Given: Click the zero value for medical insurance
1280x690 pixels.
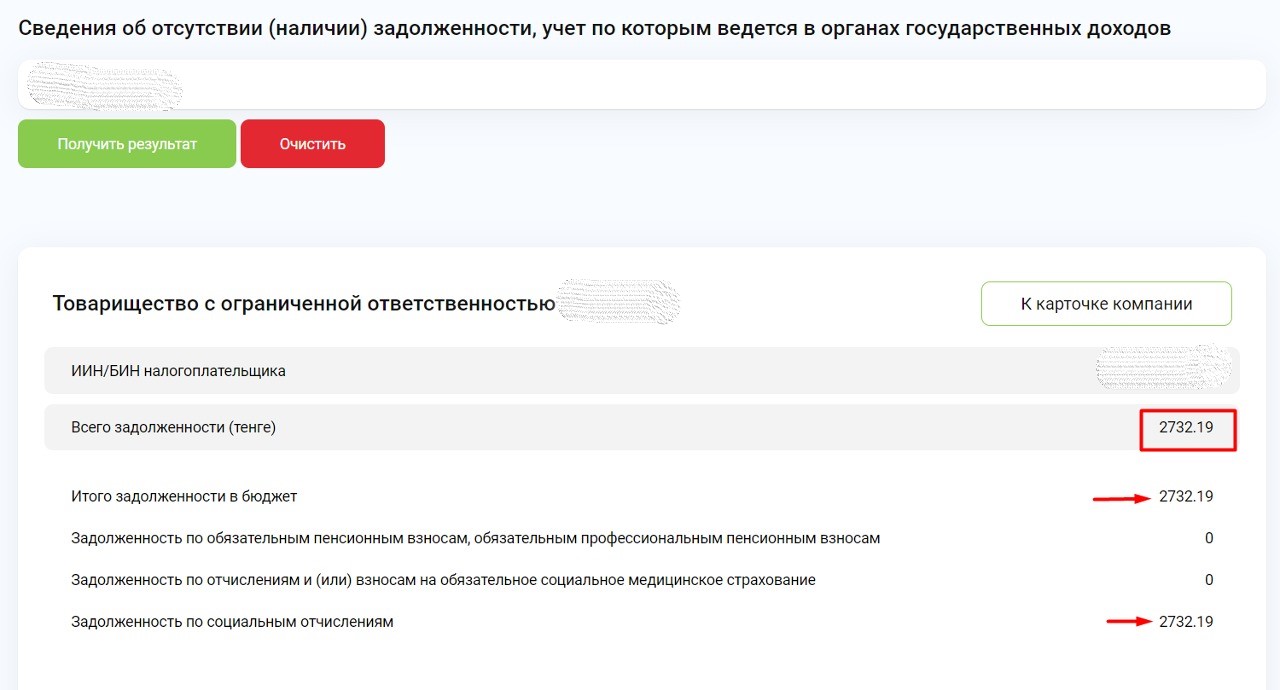Looking at the screenshot, I should 1208,580.
